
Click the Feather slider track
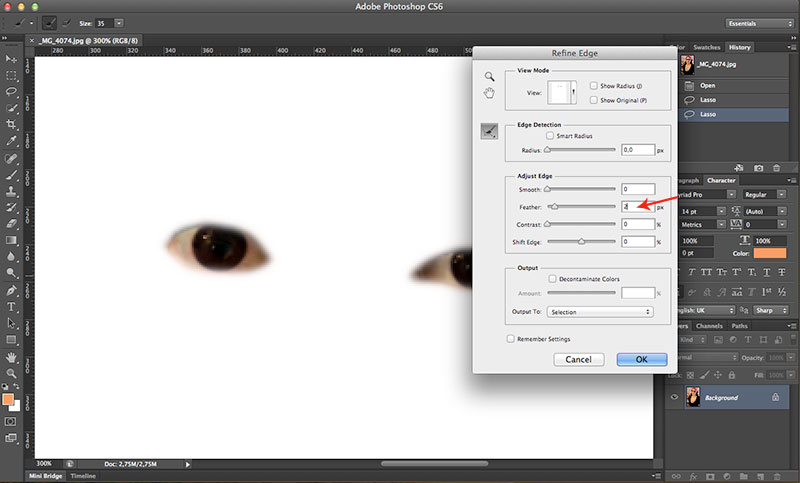click(x=580, y=206)
